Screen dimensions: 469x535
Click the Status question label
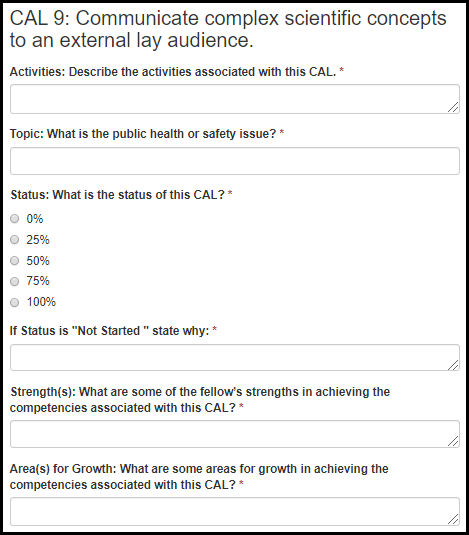[x=121, y=195]
